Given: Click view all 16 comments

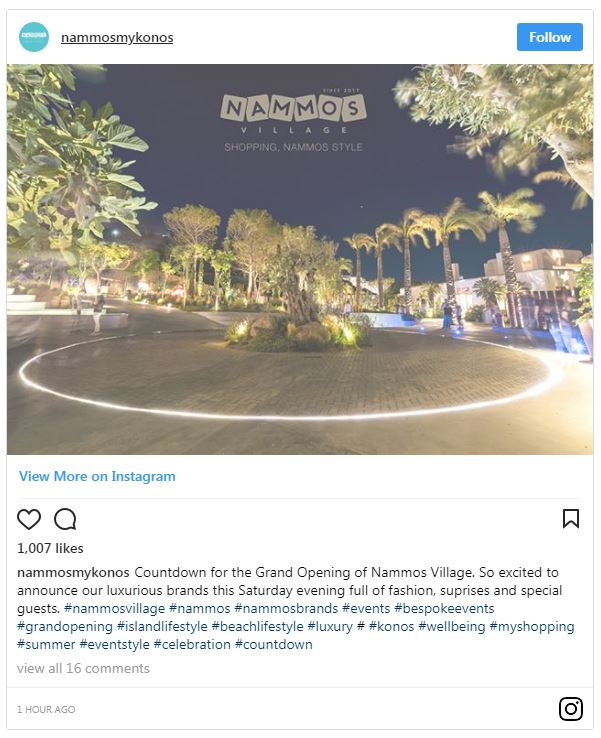Looking at the screenshot, I should tap(83, 668).
